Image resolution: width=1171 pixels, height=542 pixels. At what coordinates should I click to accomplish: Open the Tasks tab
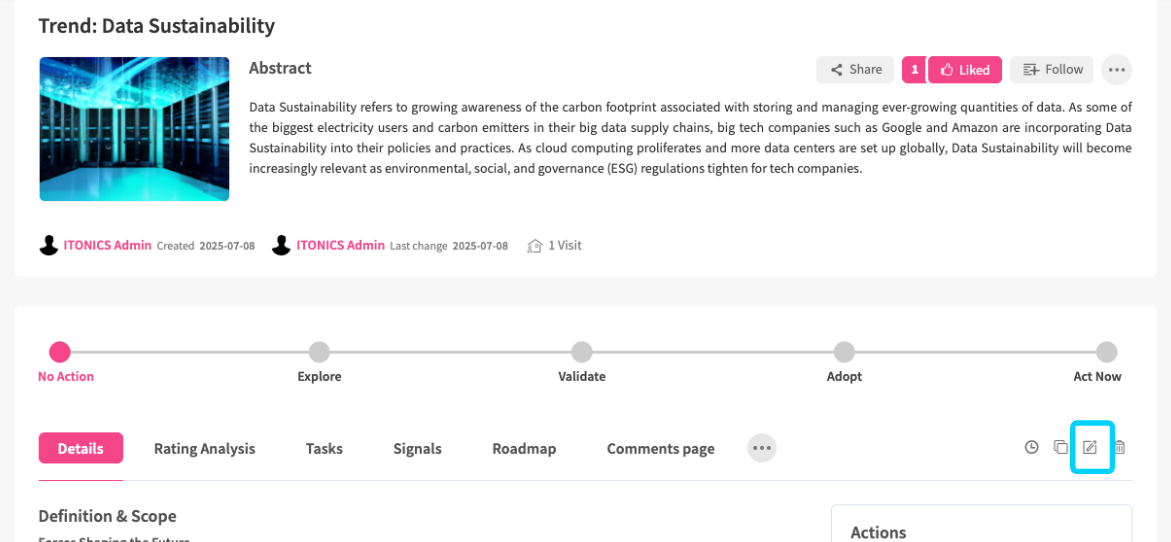(324, 449)
